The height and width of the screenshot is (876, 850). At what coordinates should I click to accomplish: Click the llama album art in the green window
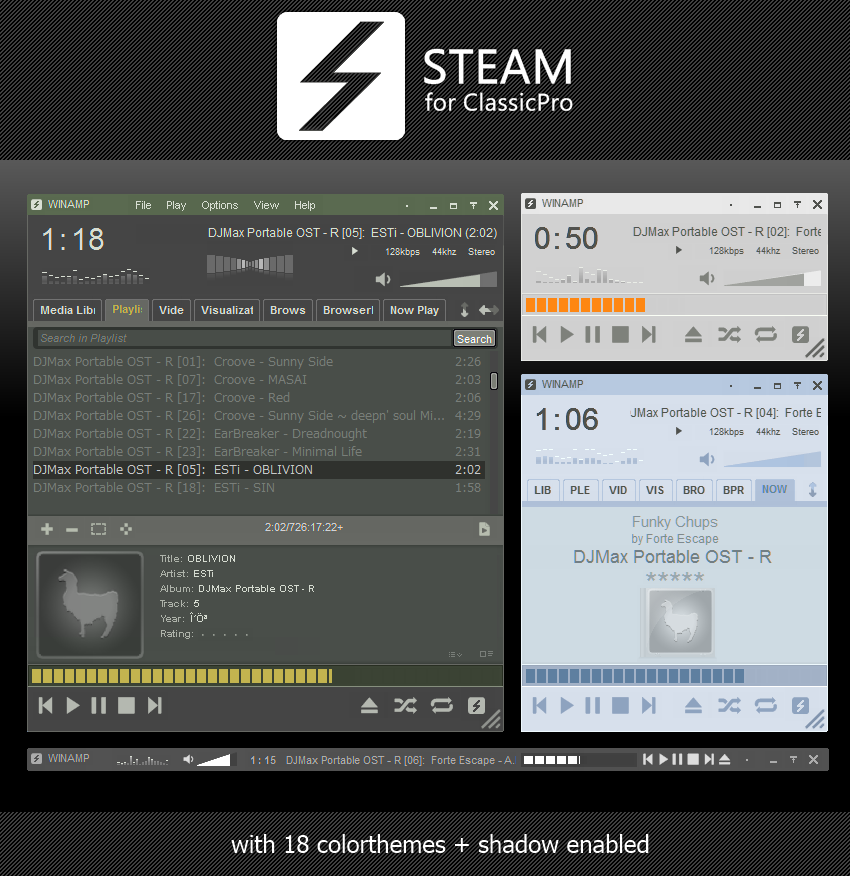(x=90, y=604)
